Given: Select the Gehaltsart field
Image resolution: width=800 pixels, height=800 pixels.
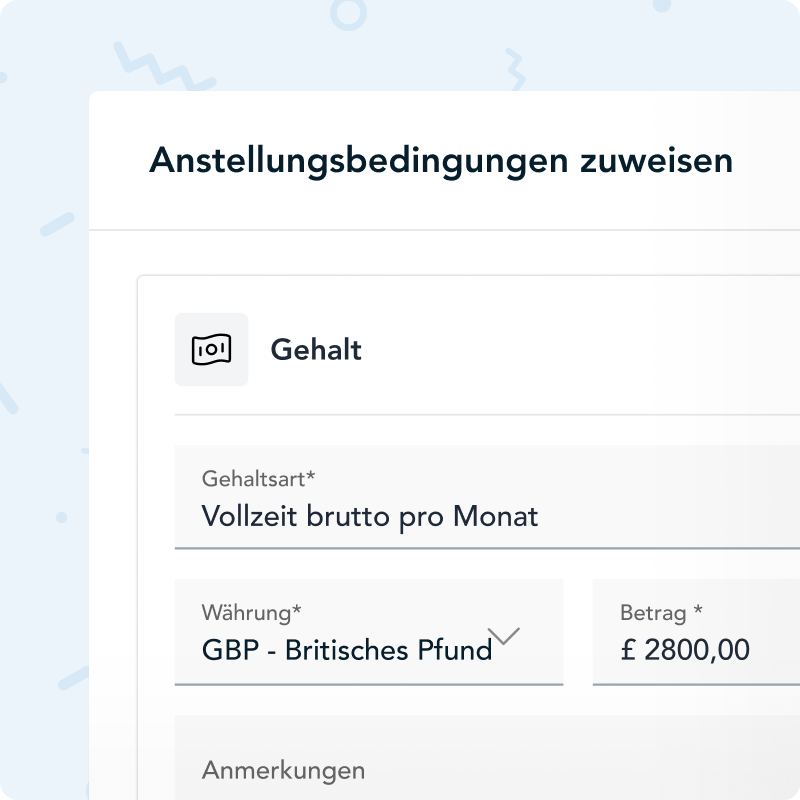Looking at the screenshot, I should pos(487,497).
